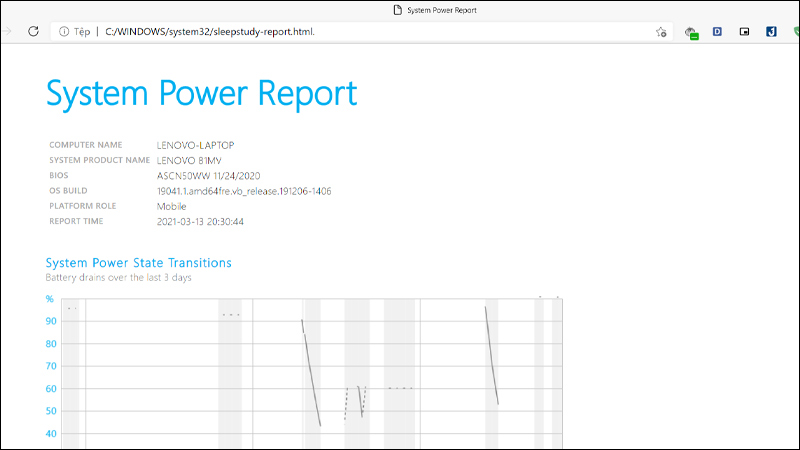This screenshot has width=800, height=450.
Task: Click the % axis label on chart
Action: pyautogui.click(x=49, y=299)
